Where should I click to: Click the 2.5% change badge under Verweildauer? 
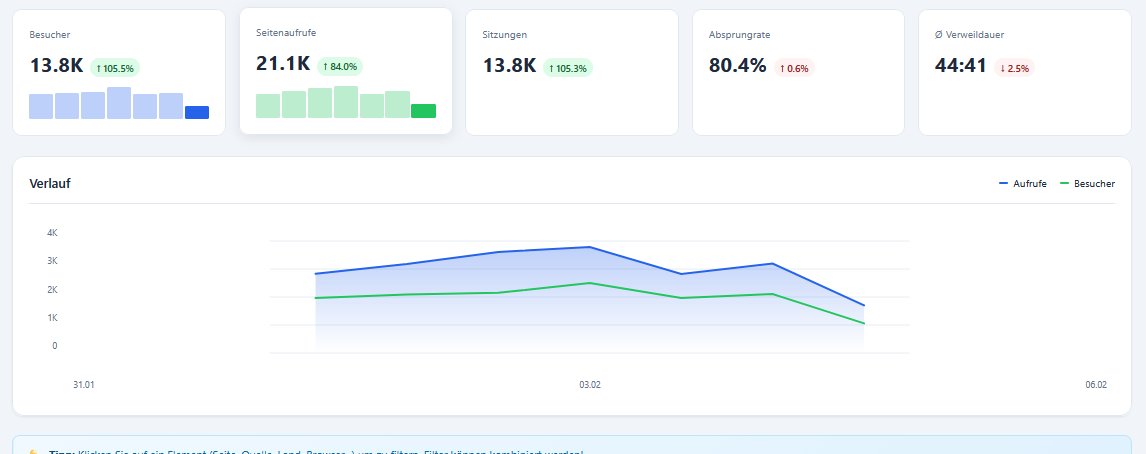[x=1014, y=68]
